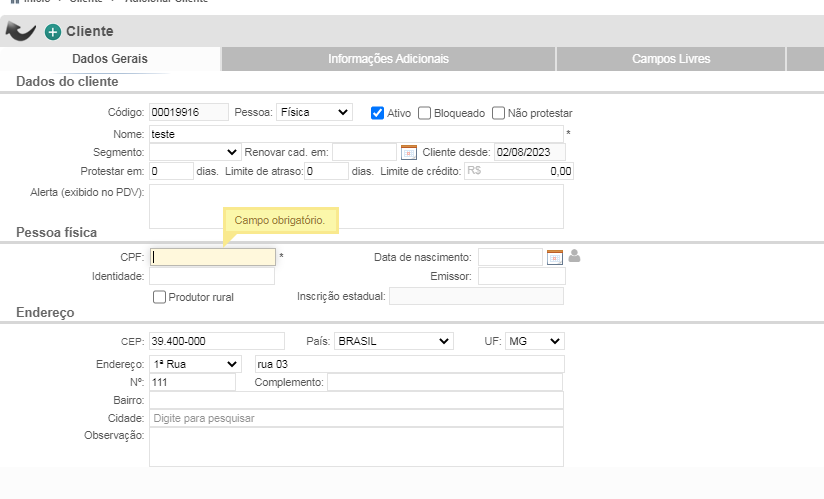
Task: Expand the Segmento dropdown
Action: (x=195, y=152)
